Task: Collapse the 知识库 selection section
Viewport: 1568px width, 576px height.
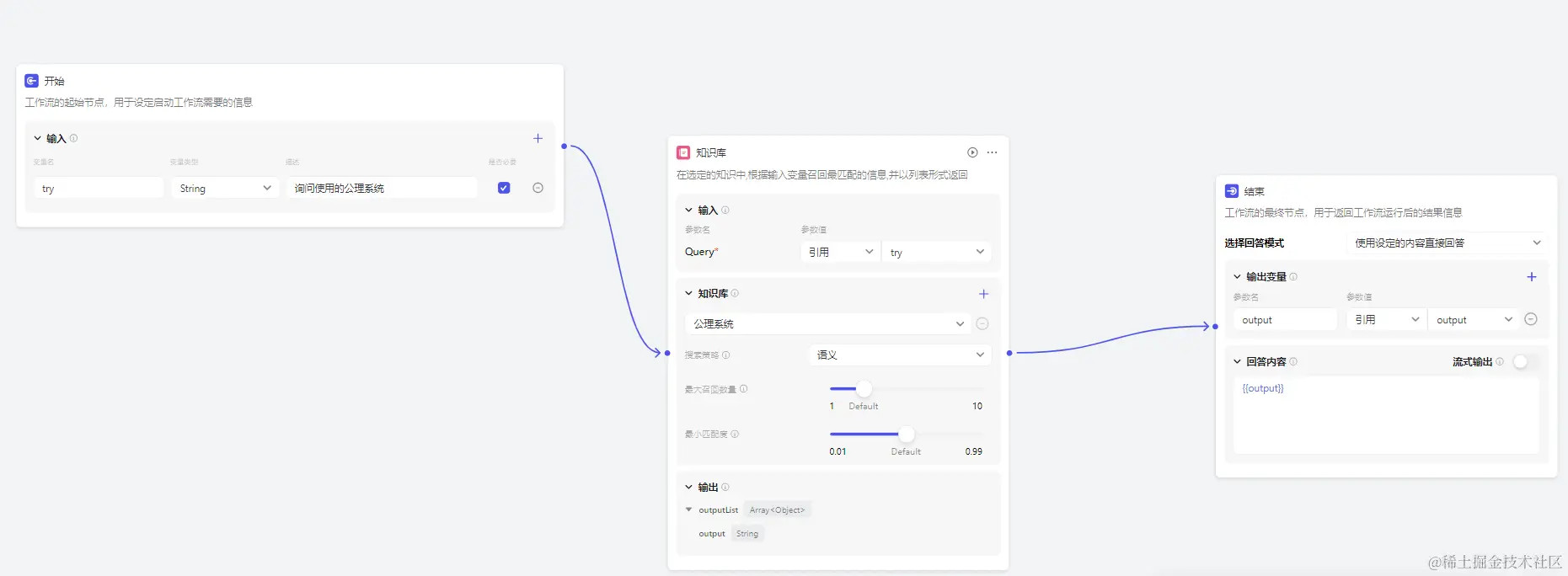Action: [688, 293]
